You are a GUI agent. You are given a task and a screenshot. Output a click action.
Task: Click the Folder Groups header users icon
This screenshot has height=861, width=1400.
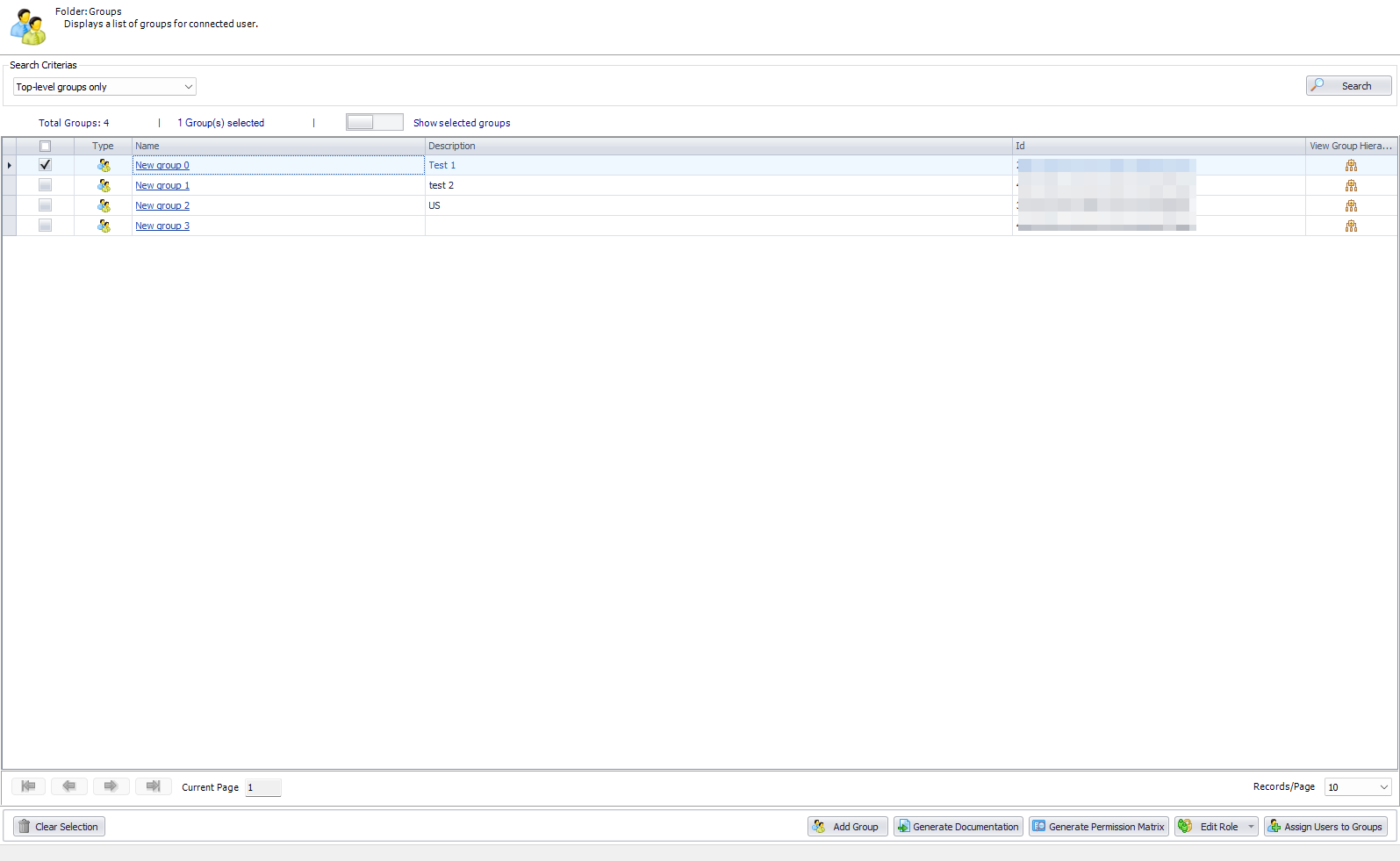pyautogui.click(x=28, y=26)
